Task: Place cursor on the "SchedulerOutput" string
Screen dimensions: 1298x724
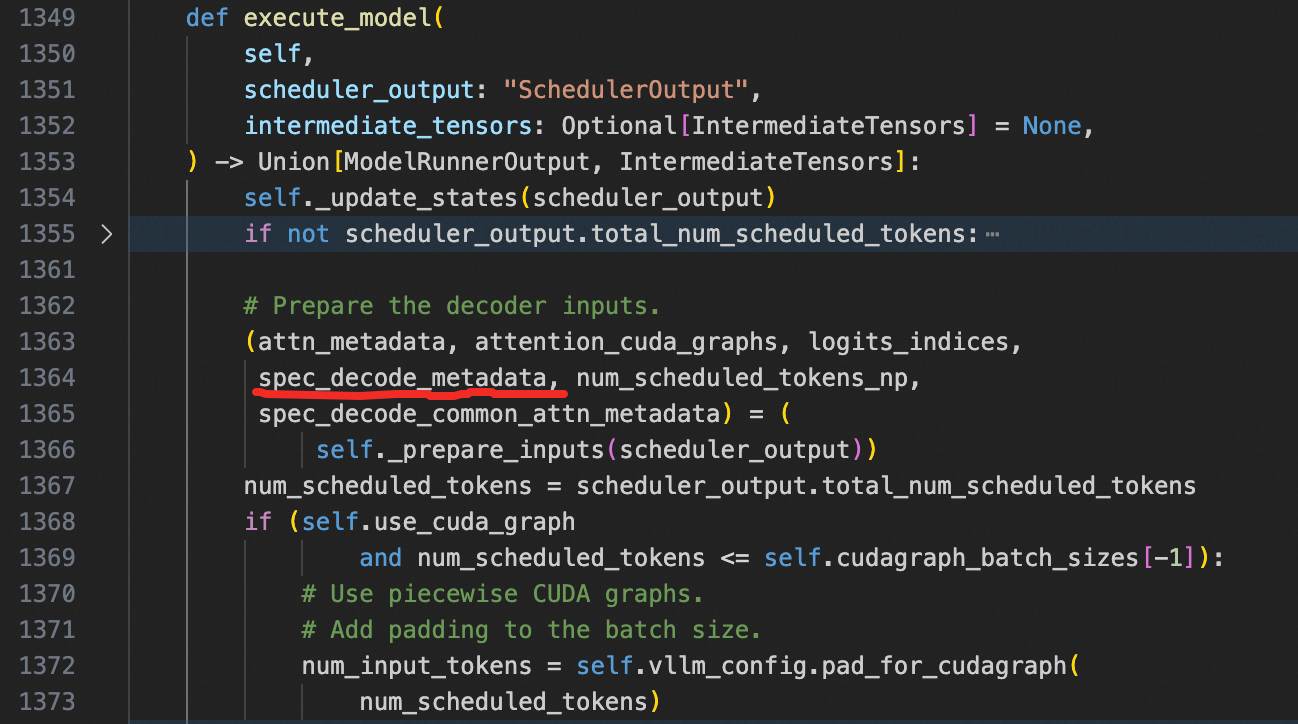Action: click(626, 90)
